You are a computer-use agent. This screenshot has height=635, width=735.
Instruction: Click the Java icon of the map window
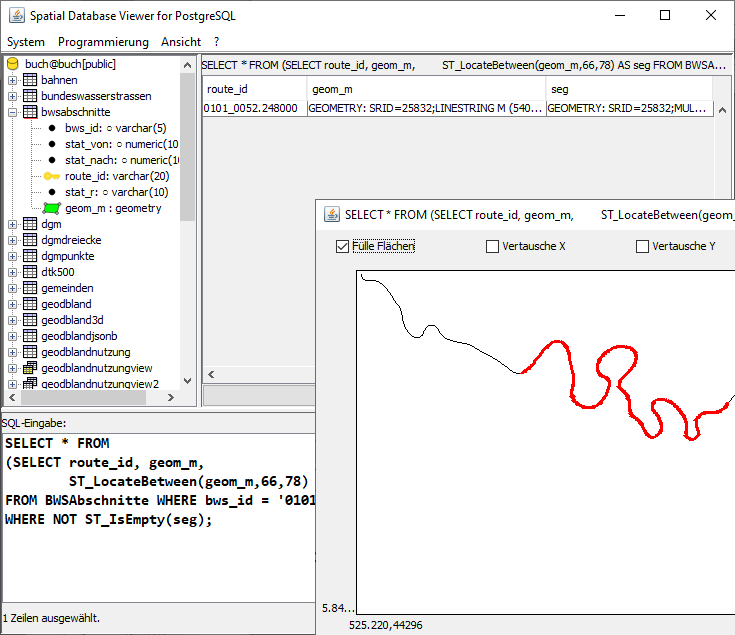click(x=332, y=215)
